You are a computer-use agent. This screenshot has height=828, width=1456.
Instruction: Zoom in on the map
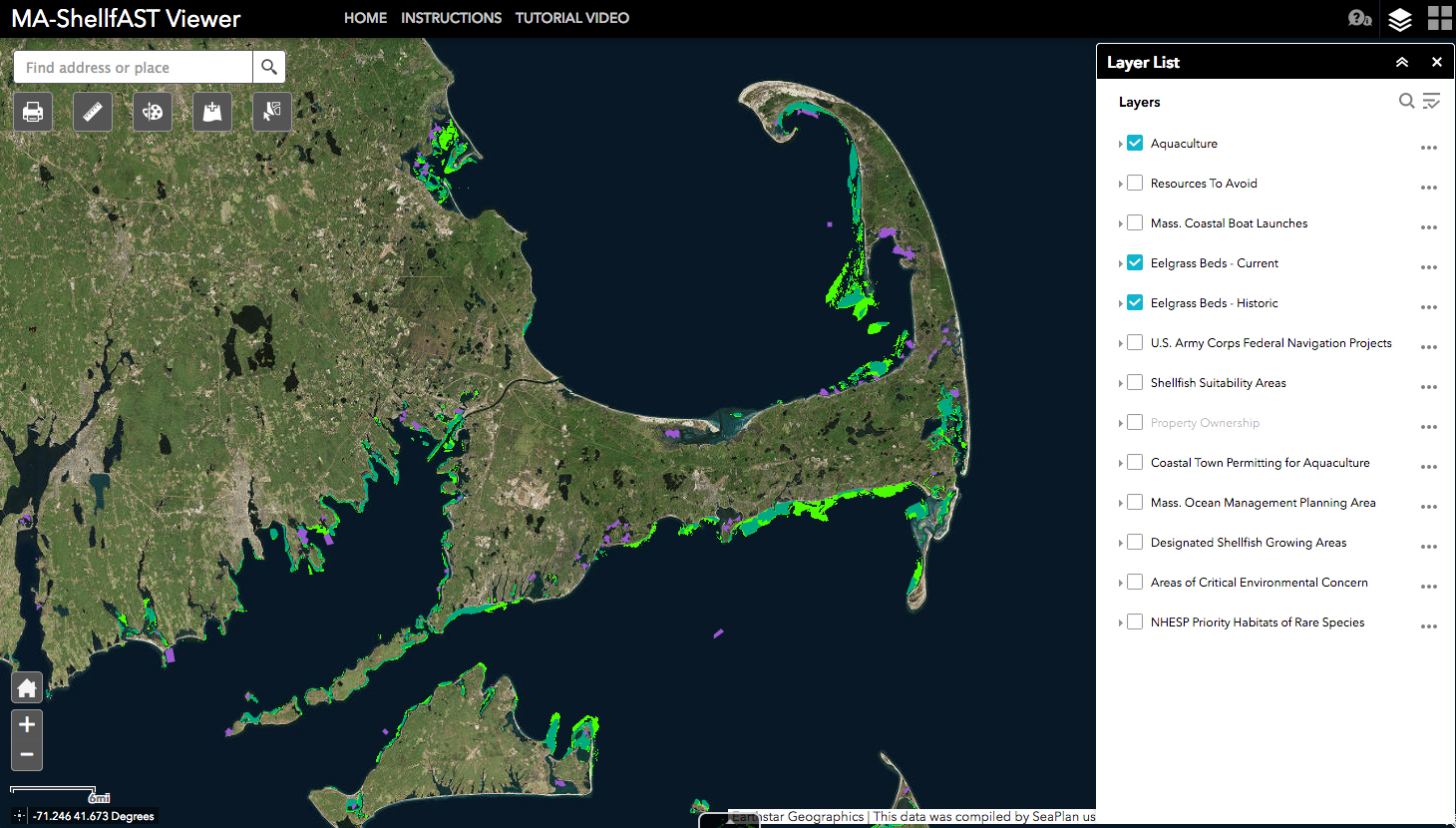pyautogui.click(x=27, y=725)
